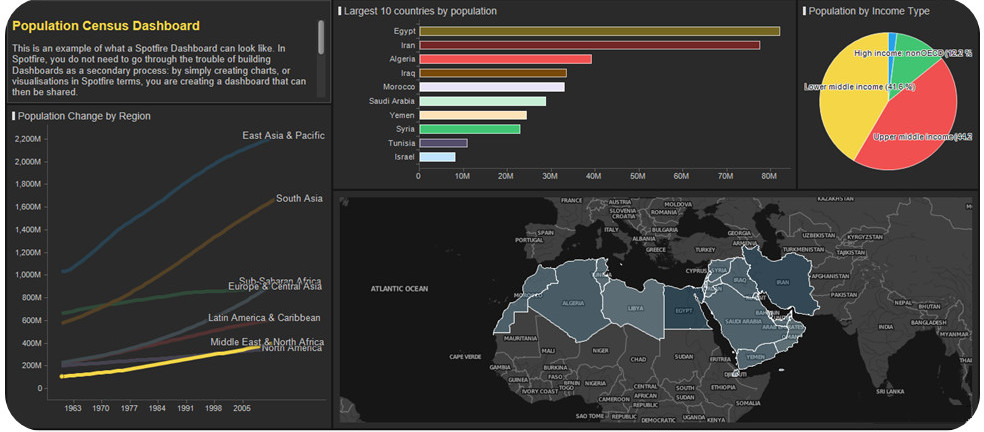Viewport: 984px width, 432px height.
Task: Select the East Asia & Pacific line label
Action: (283, 135)
